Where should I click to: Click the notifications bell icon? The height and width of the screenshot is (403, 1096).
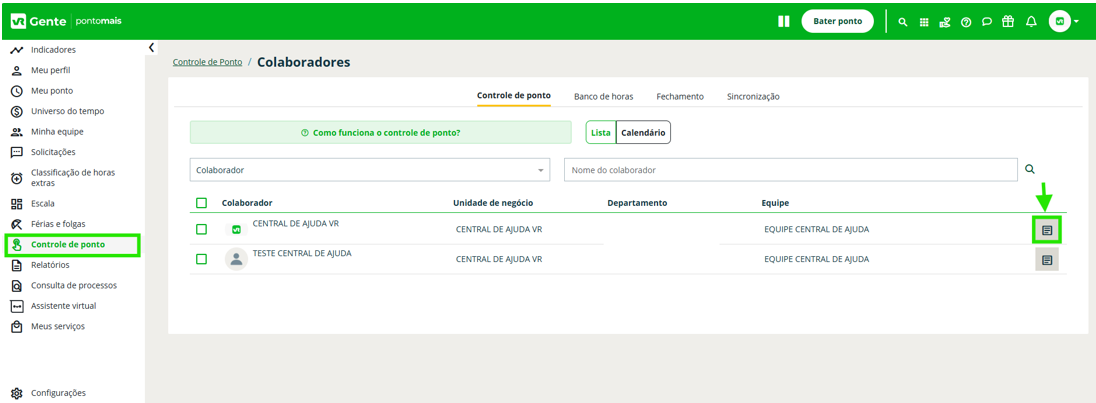(1031, 21)
